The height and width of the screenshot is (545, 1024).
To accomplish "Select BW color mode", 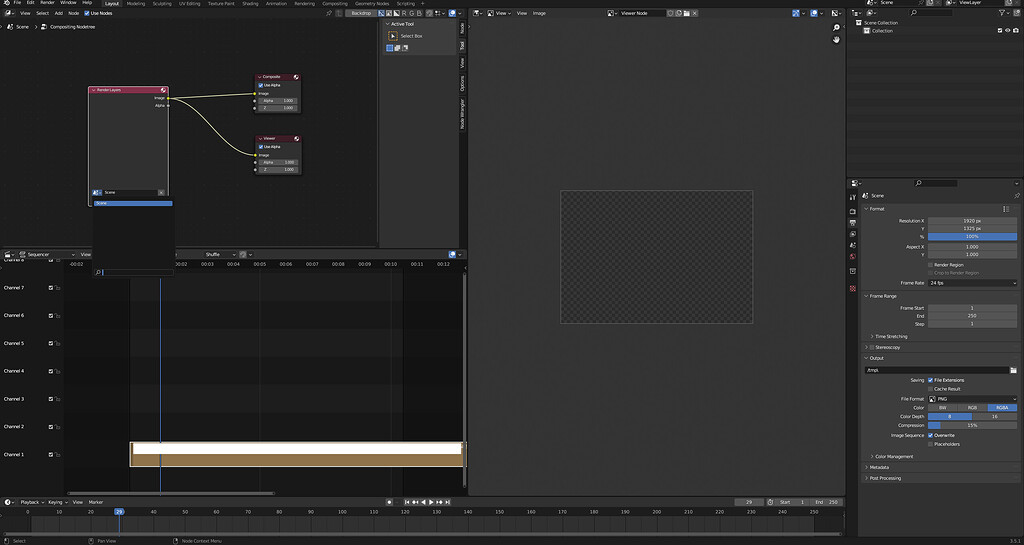I will (x=942, y=407).
